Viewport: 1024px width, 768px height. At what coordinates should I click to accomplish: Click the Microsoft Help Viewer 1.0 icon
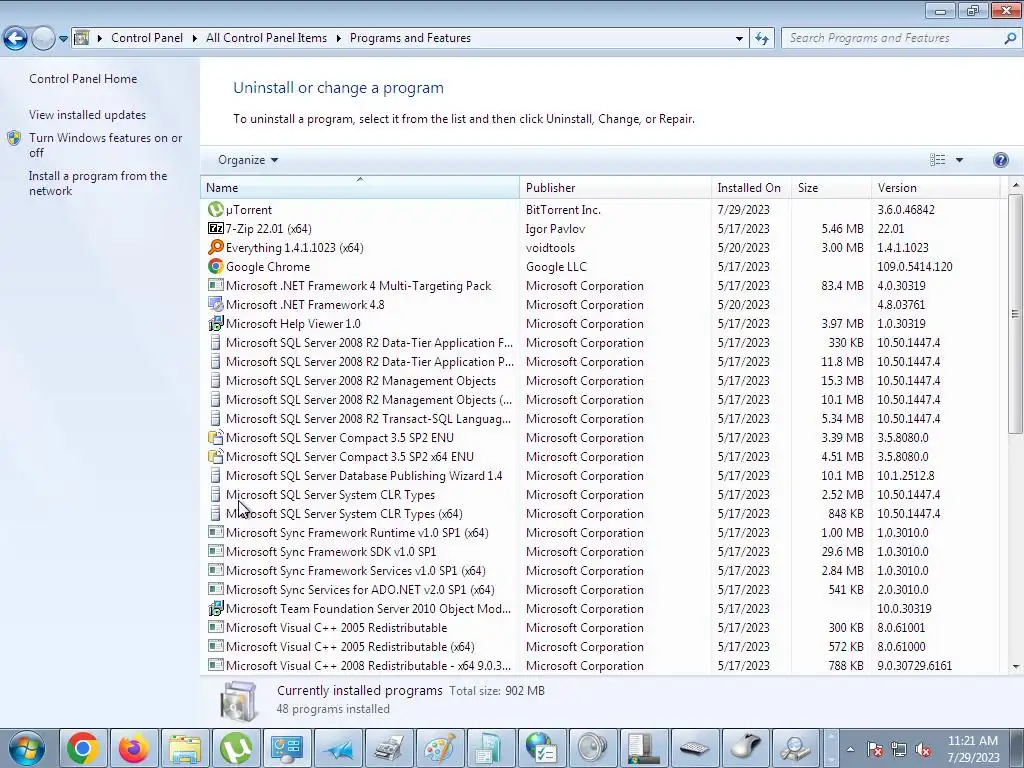(215, 323)
